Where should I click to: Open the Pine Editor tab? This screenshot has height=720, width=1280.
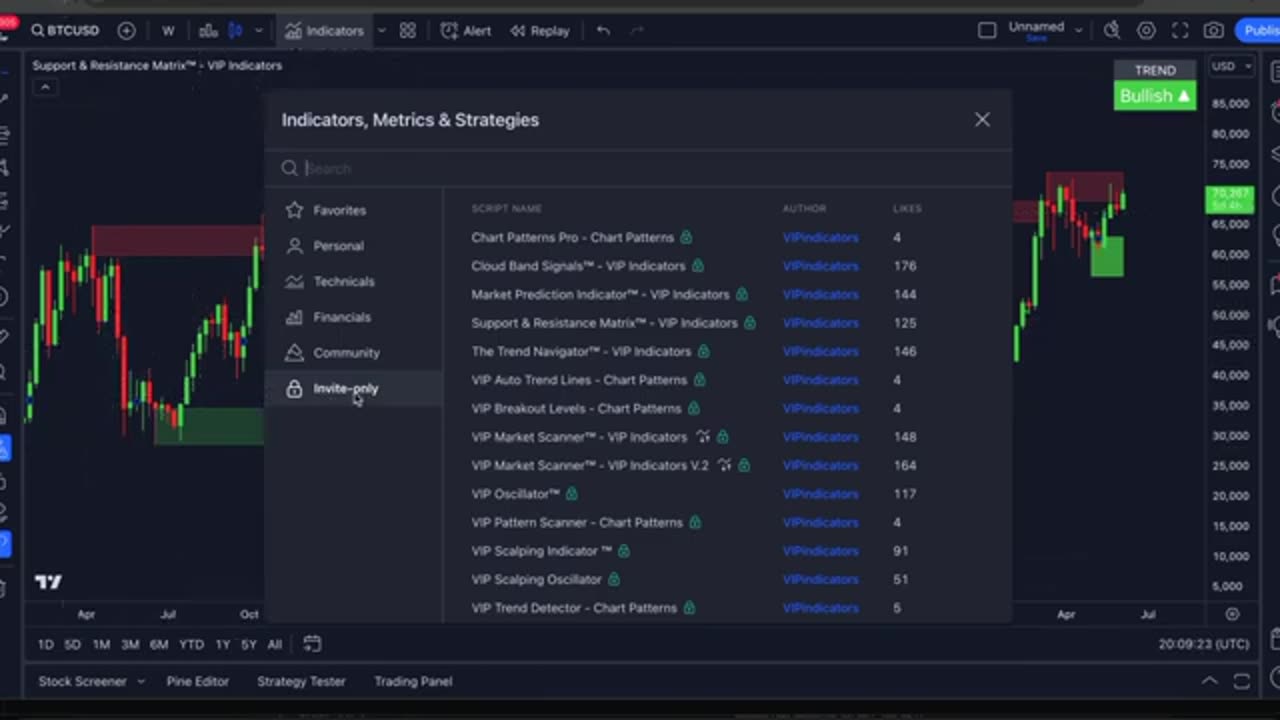tap(197, 682)
